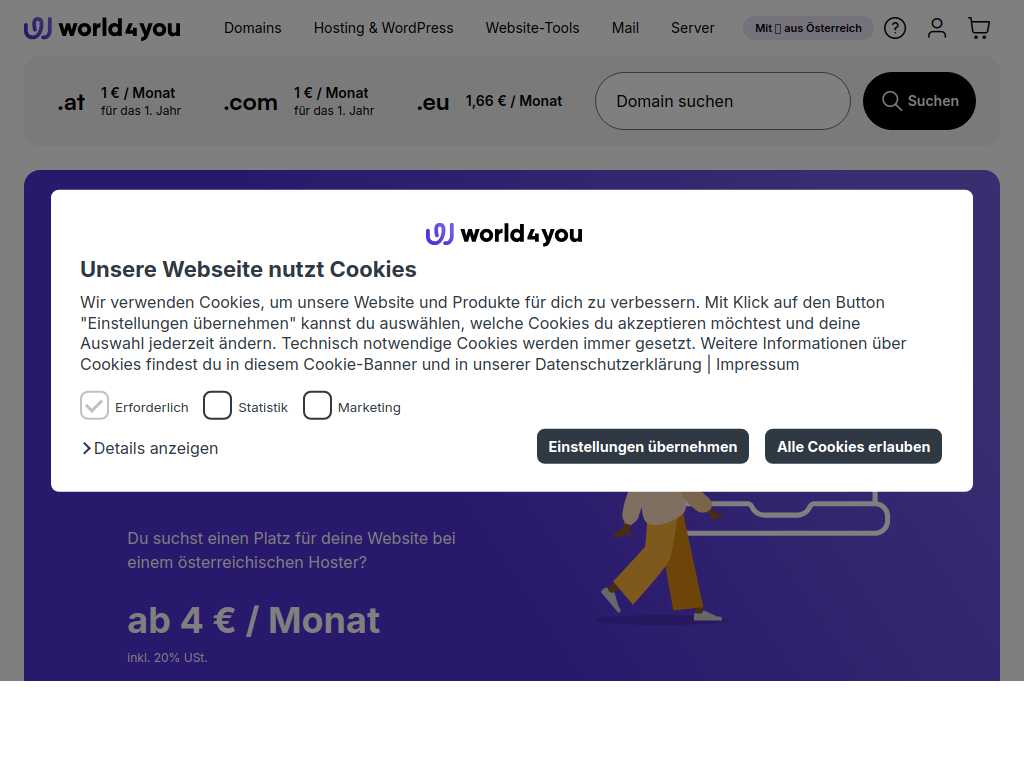
Task: Toggle the Erforderlich checkbox
Action: 94,406
